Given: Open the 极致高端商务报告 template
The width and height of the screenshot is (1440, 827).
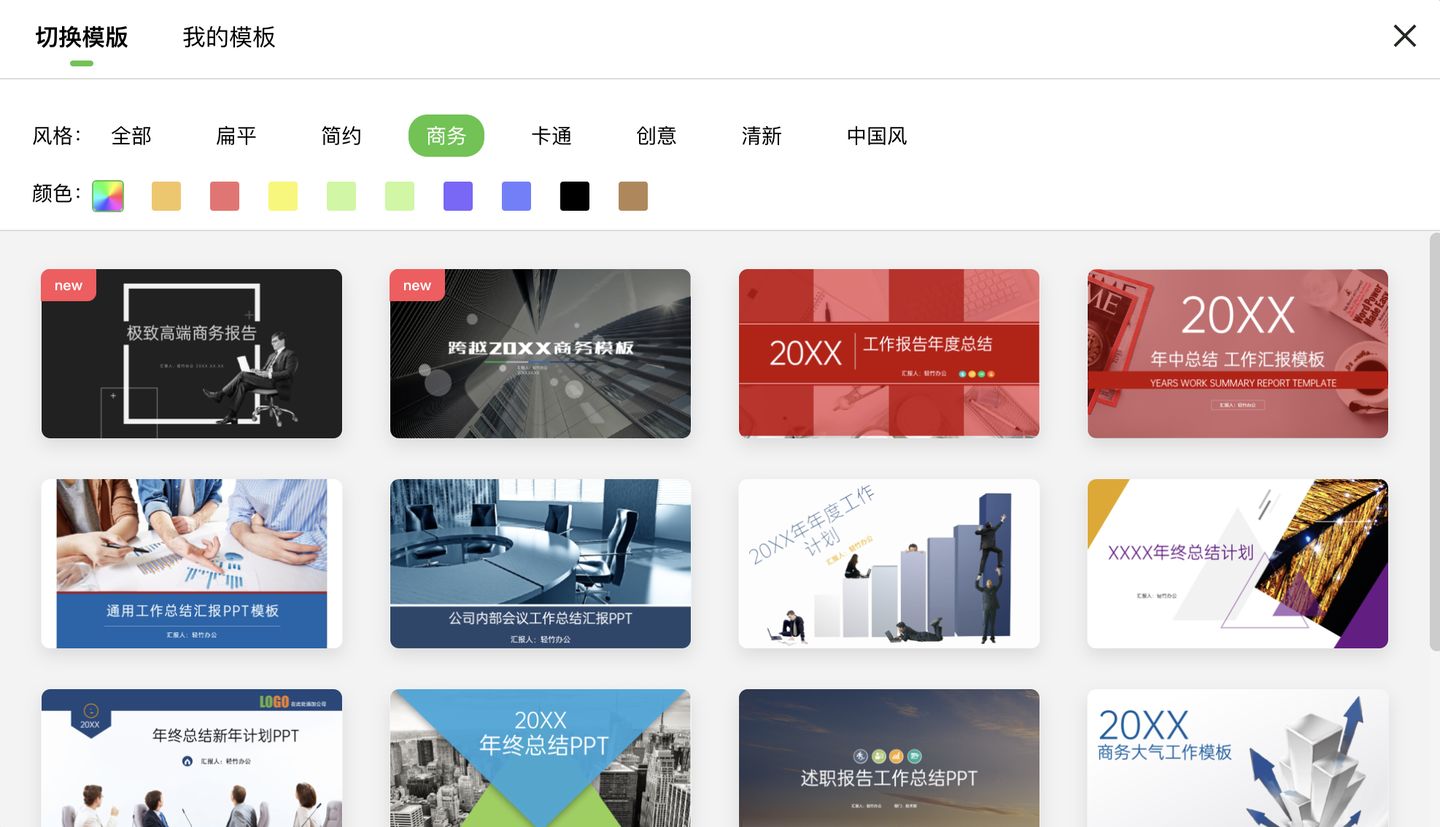Looking at the screenshot, I should 191,353.
